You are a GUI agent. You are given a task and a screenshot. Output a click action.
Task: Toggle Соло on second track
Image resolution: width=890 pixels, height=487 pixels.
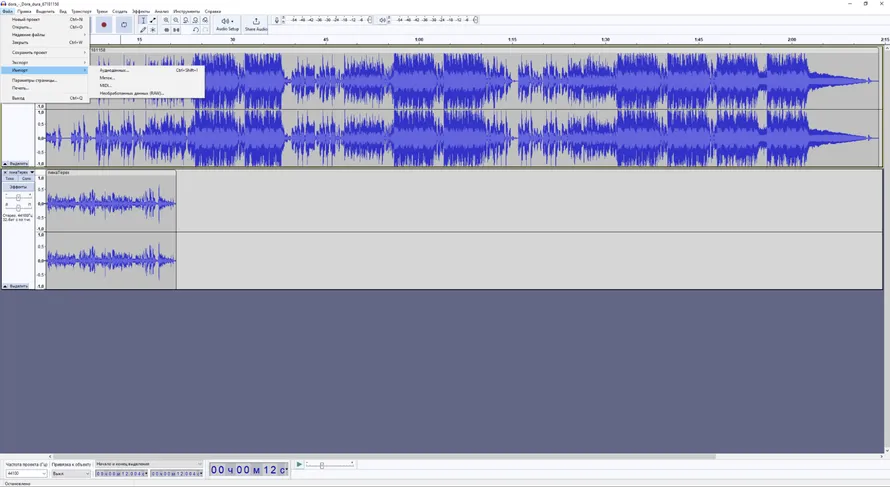point(26,179)
